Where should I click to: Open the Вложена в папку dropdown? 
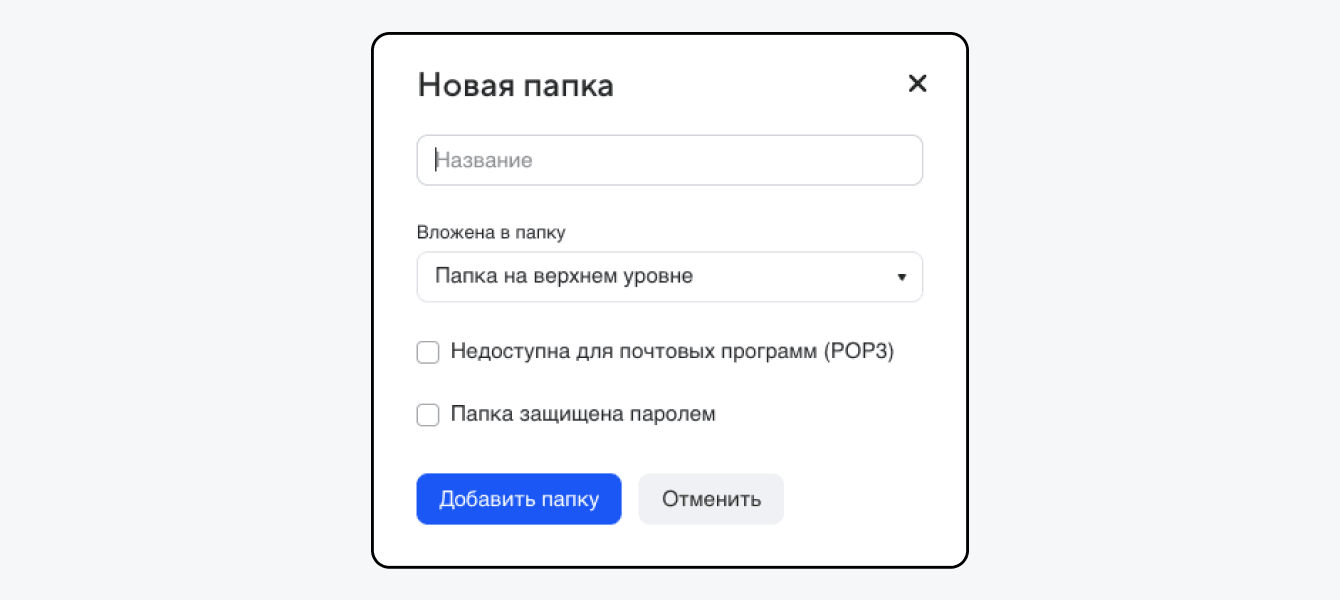[669, 277]
